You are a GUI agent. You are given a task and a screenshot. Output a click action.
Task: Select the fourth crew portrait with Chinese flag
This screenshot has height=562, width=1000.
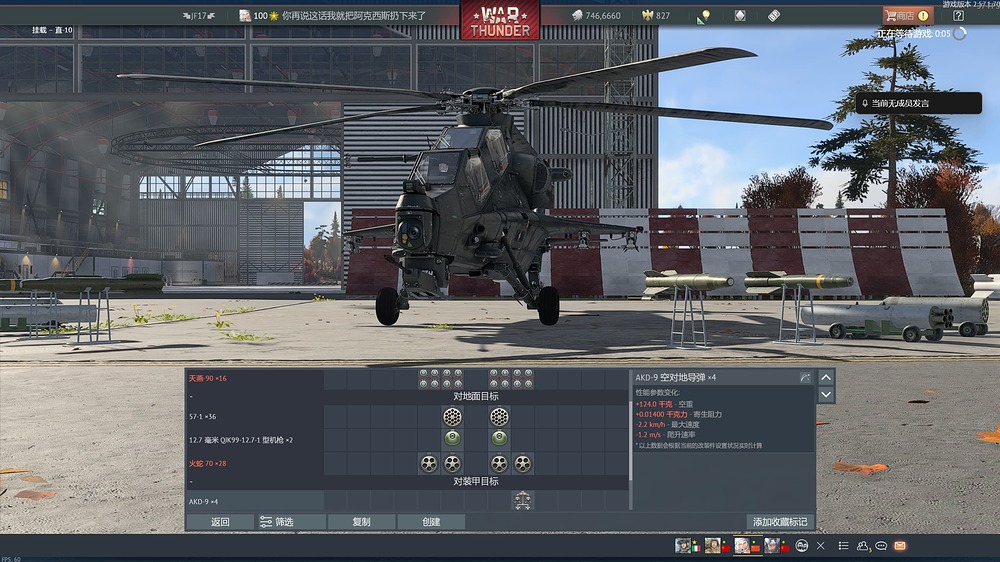point(777,545)
